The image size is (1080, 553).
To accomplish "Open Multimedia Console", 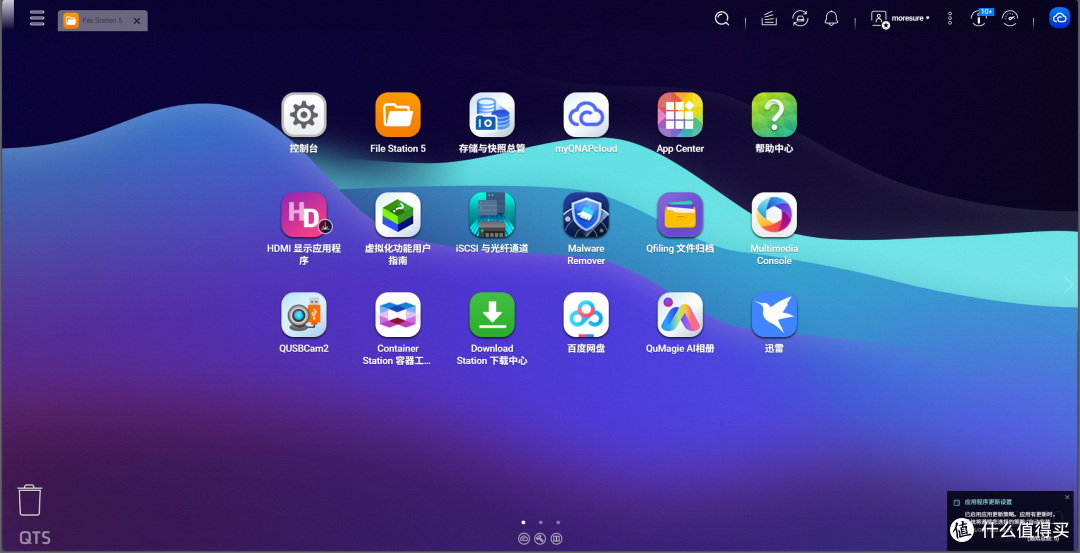I will (x=774, y=215).
